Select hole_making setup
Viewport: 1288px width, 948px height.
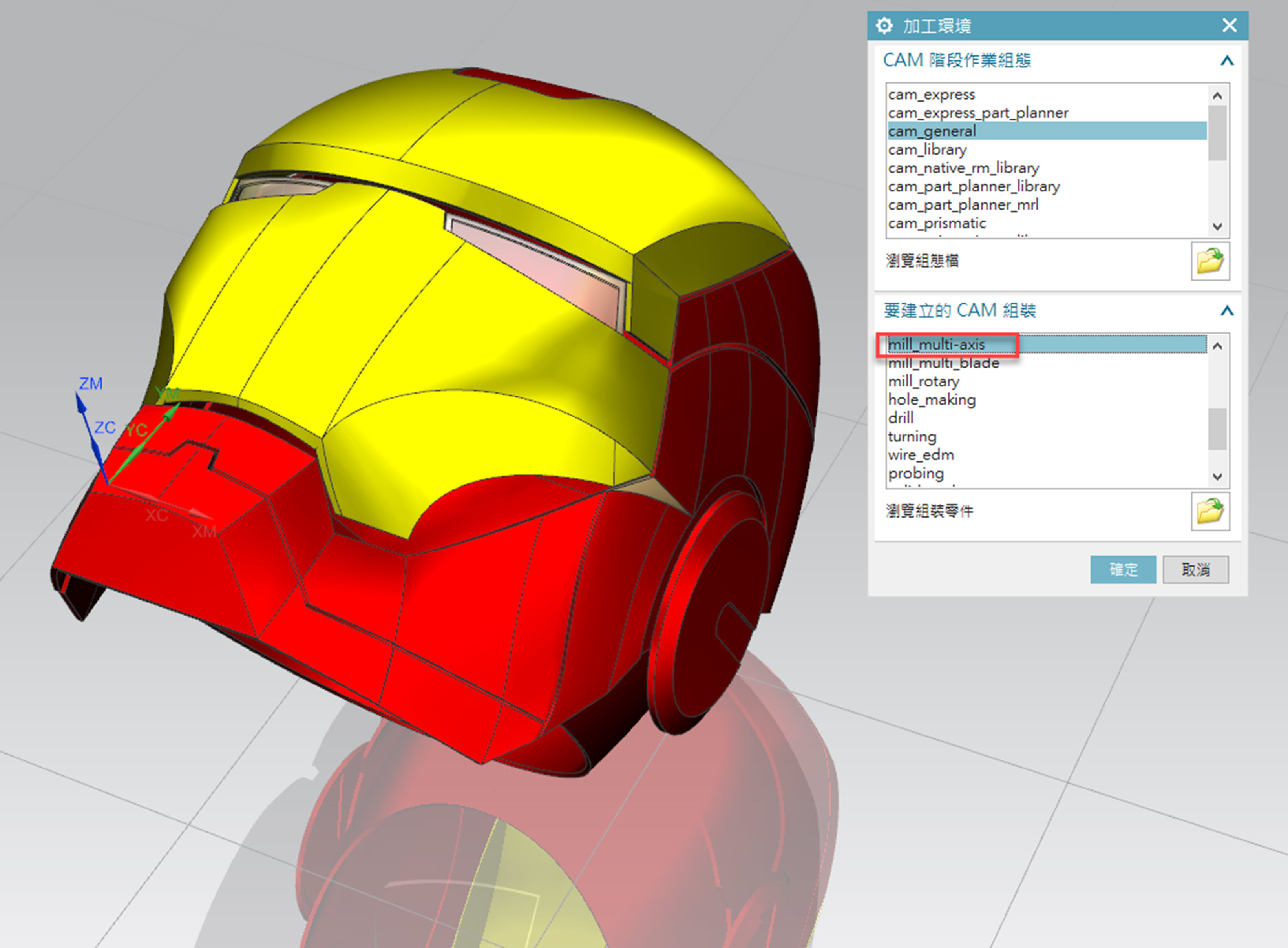[1047, 399]
